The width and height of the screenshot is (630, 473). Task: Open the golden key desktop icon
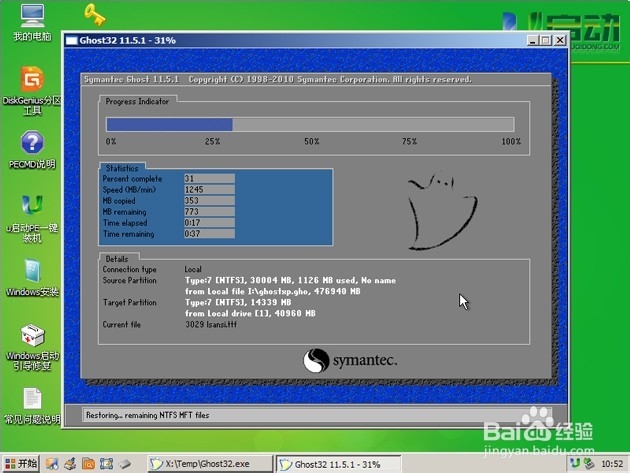tap(94, 15)
